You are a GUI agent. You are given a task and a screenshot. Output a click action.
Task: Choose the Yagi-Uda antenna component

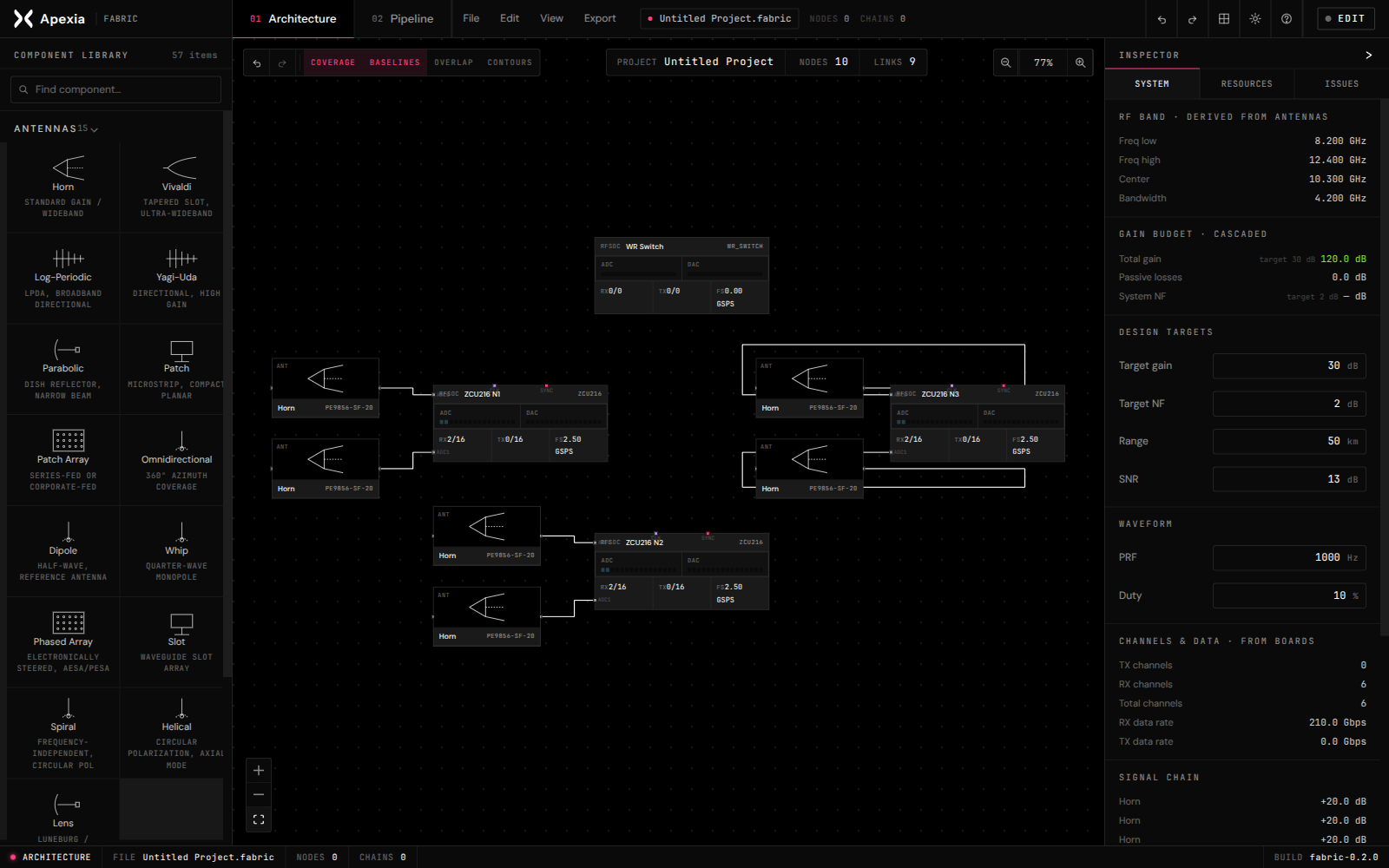pyautogui.click(x=176, y=279)
